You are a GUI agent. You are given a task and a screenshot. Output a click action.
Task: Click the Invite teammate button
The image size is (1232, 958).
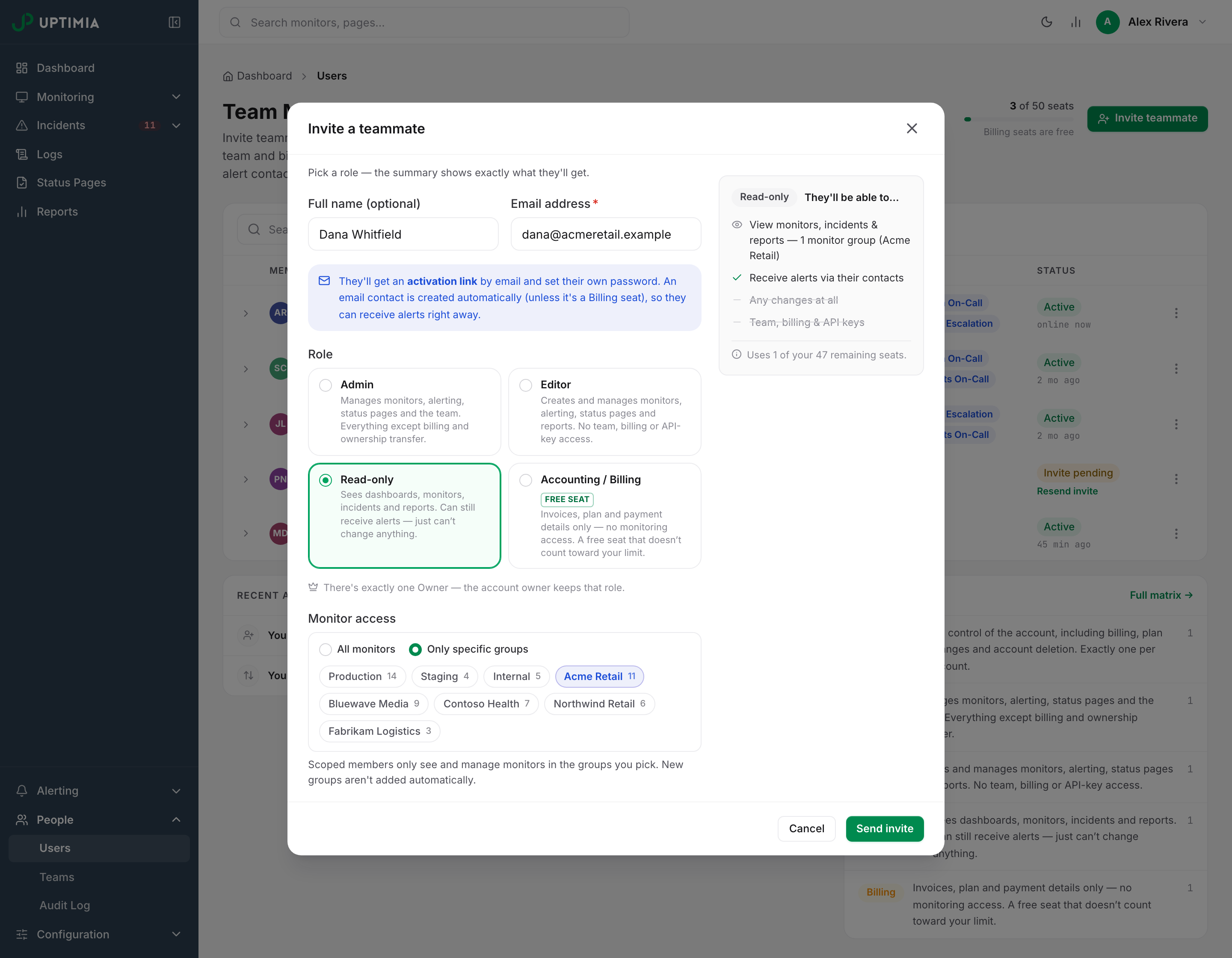pyautogui.click(x=1147, y=118)
